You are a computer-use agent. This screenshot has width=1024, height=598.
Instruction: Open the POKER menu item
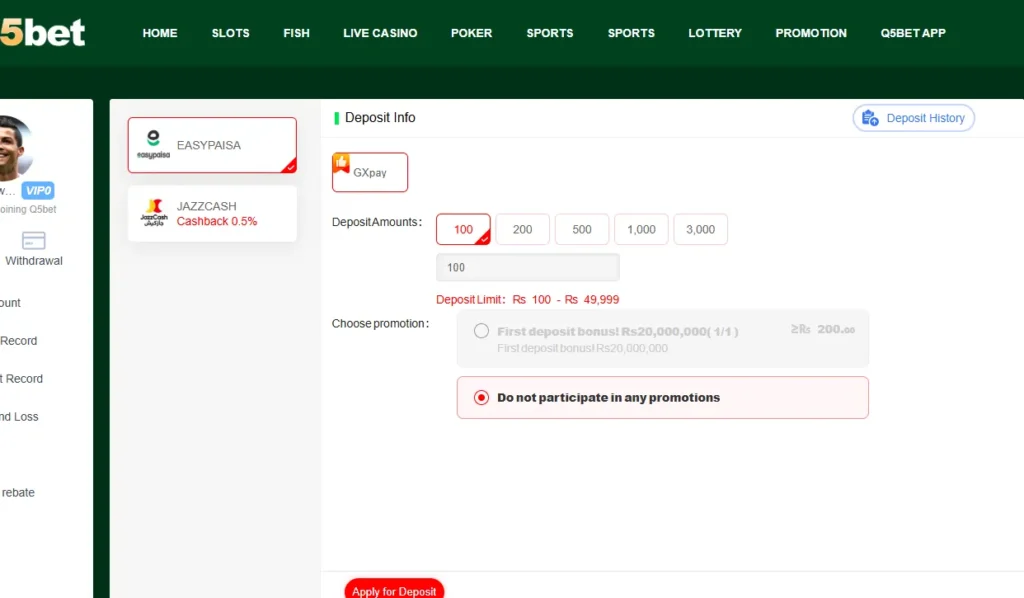point(472,33)
